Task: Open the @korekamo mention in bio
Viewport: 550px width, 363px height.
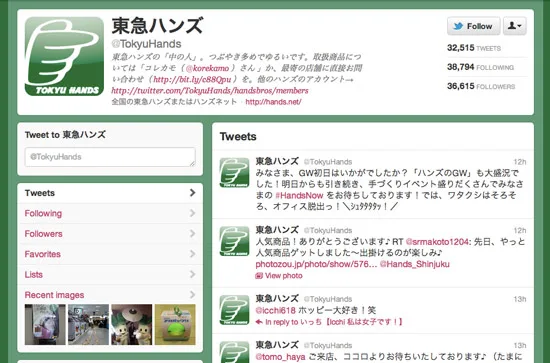Action: pyautogui.click(x=207, y=68)
